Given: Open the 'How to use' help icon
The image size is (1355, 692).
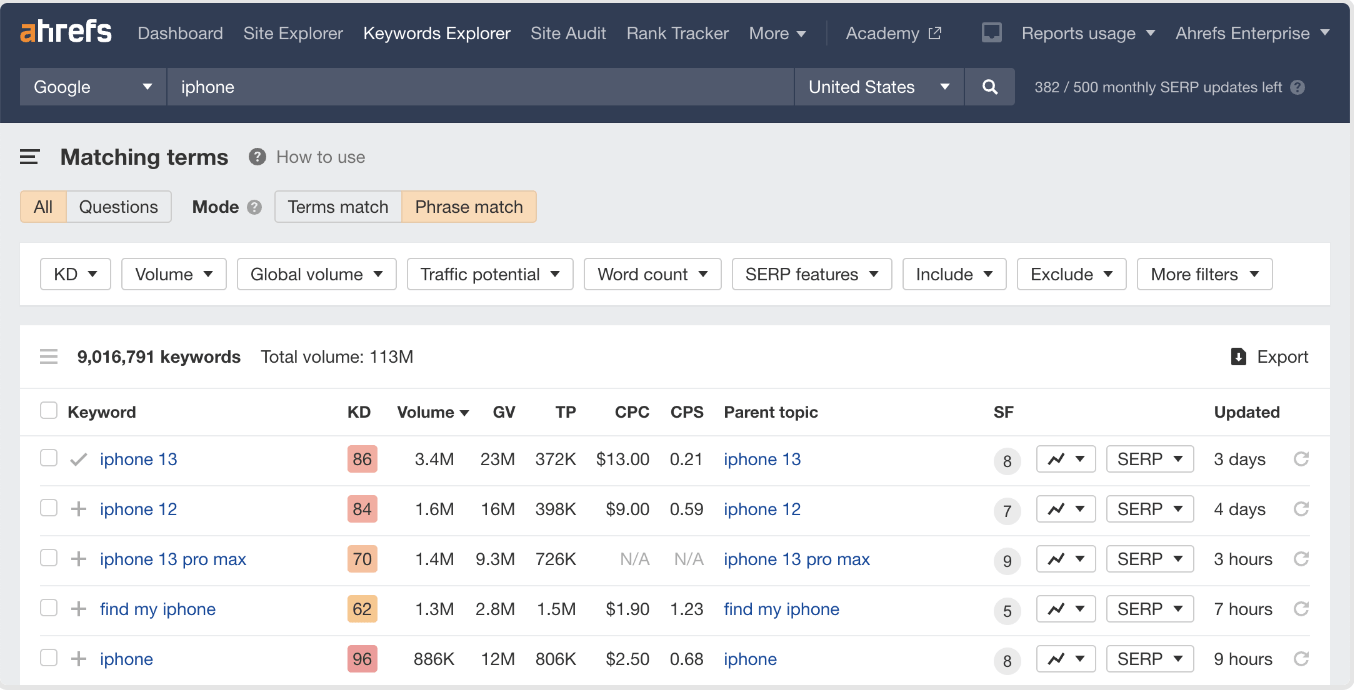Looking at the screenshot, I should pyautogui.click(x=257, y=157).
